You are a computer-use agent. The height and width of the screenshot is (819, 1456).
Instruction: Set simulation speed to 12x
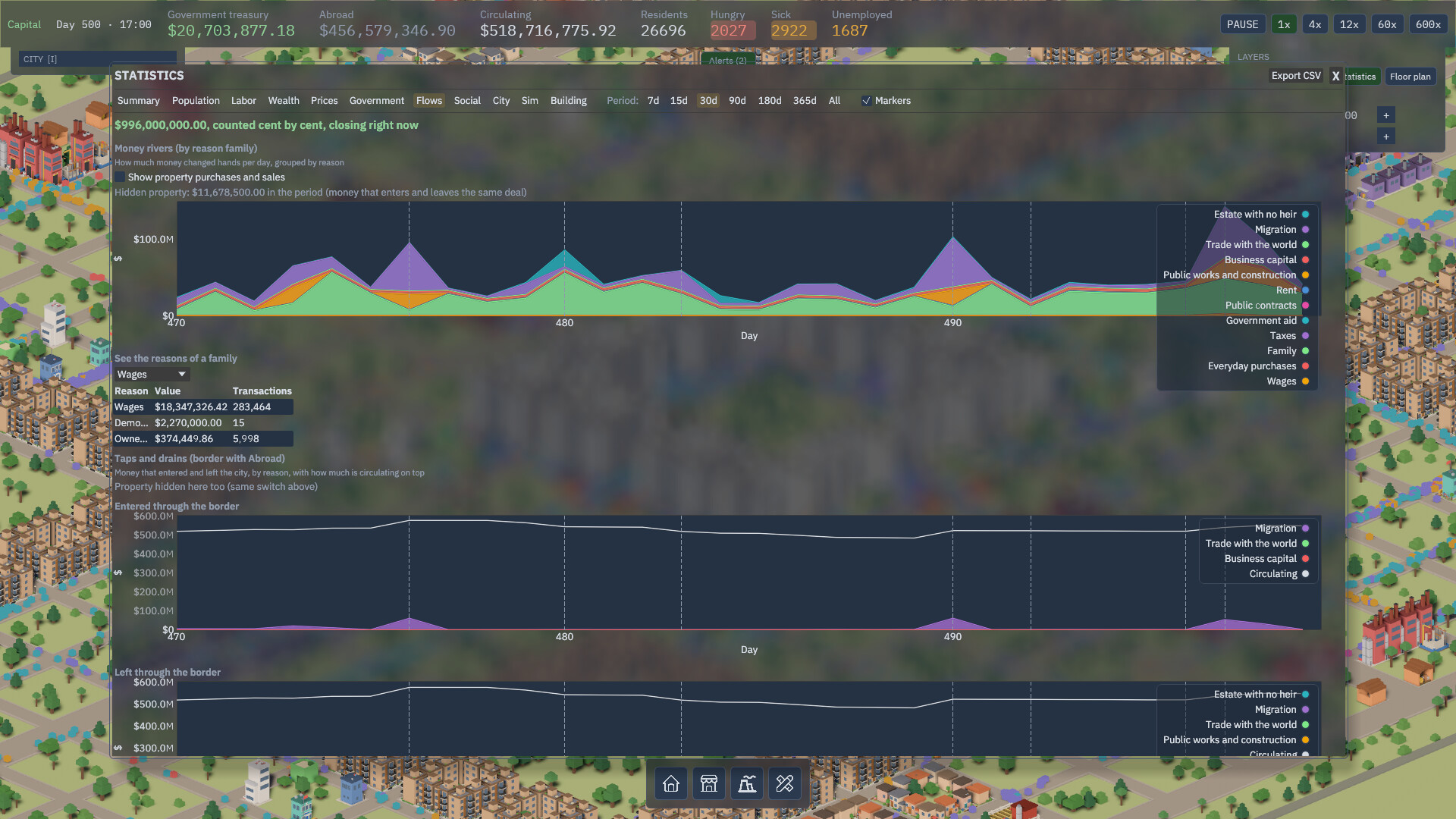(1349, 24)
